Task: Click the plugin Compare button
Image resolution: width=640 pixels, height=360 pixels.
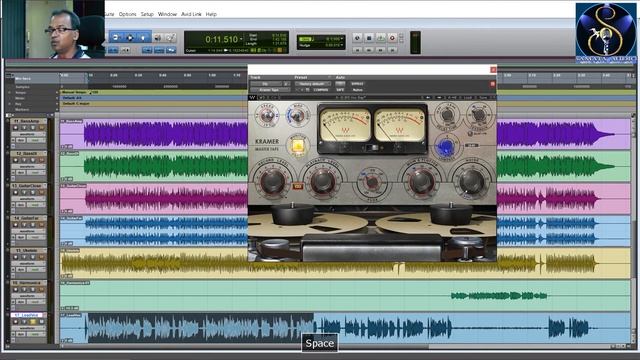Action: pyautogui.click(x=321, y=90)
